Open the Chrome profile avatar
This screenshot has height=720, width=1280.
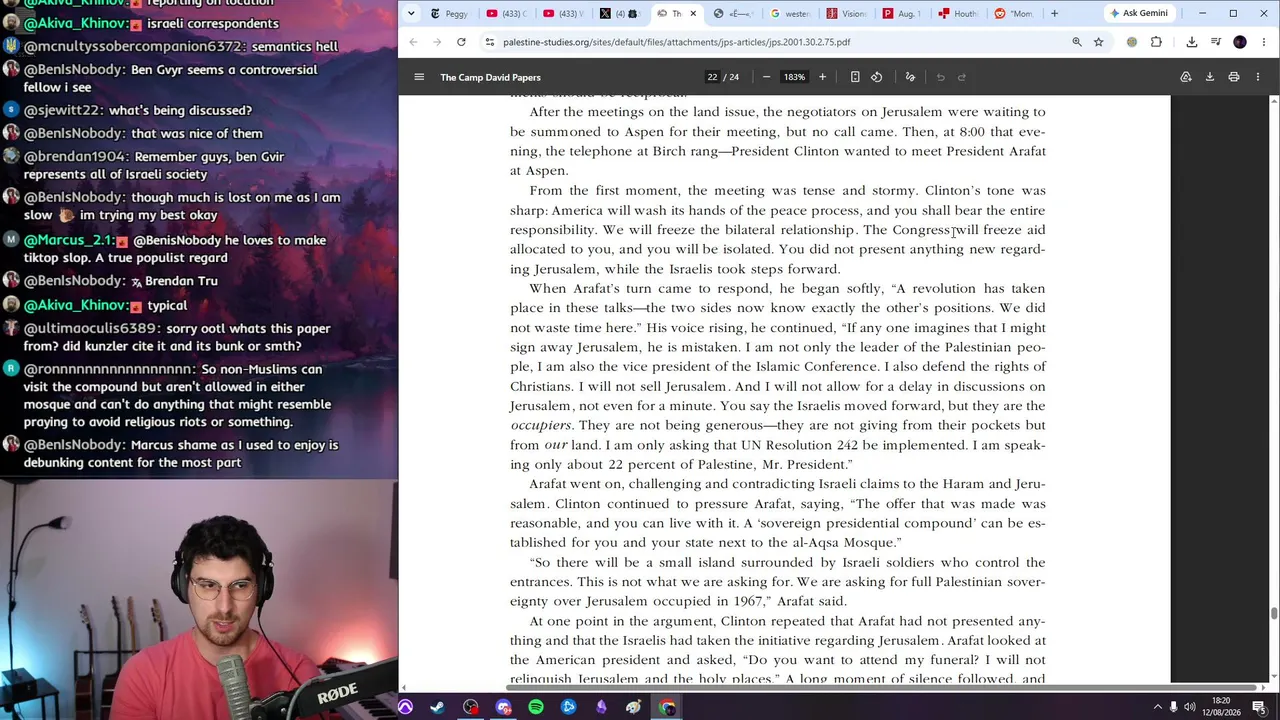coord(1240,42)
